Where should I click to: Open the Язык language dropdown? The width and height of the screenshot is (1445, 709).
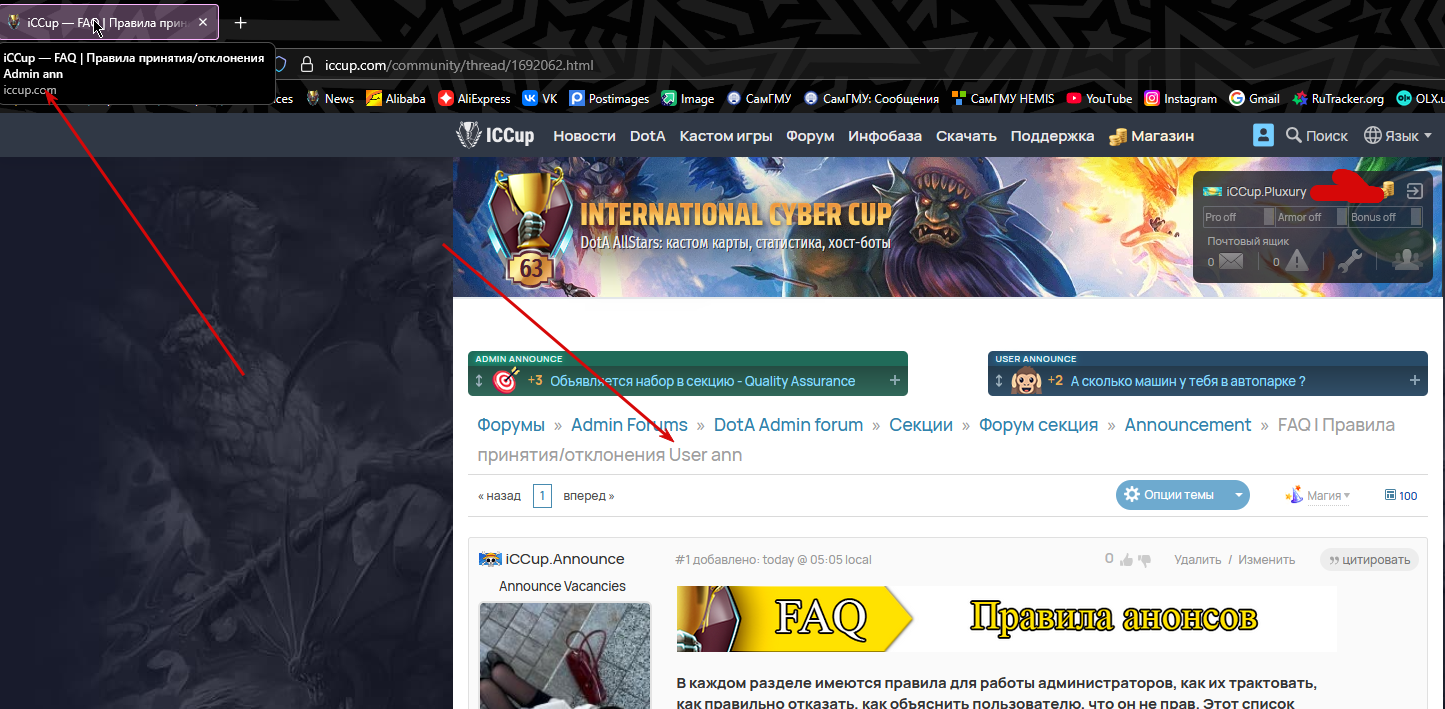click(x=1398, y=135)
